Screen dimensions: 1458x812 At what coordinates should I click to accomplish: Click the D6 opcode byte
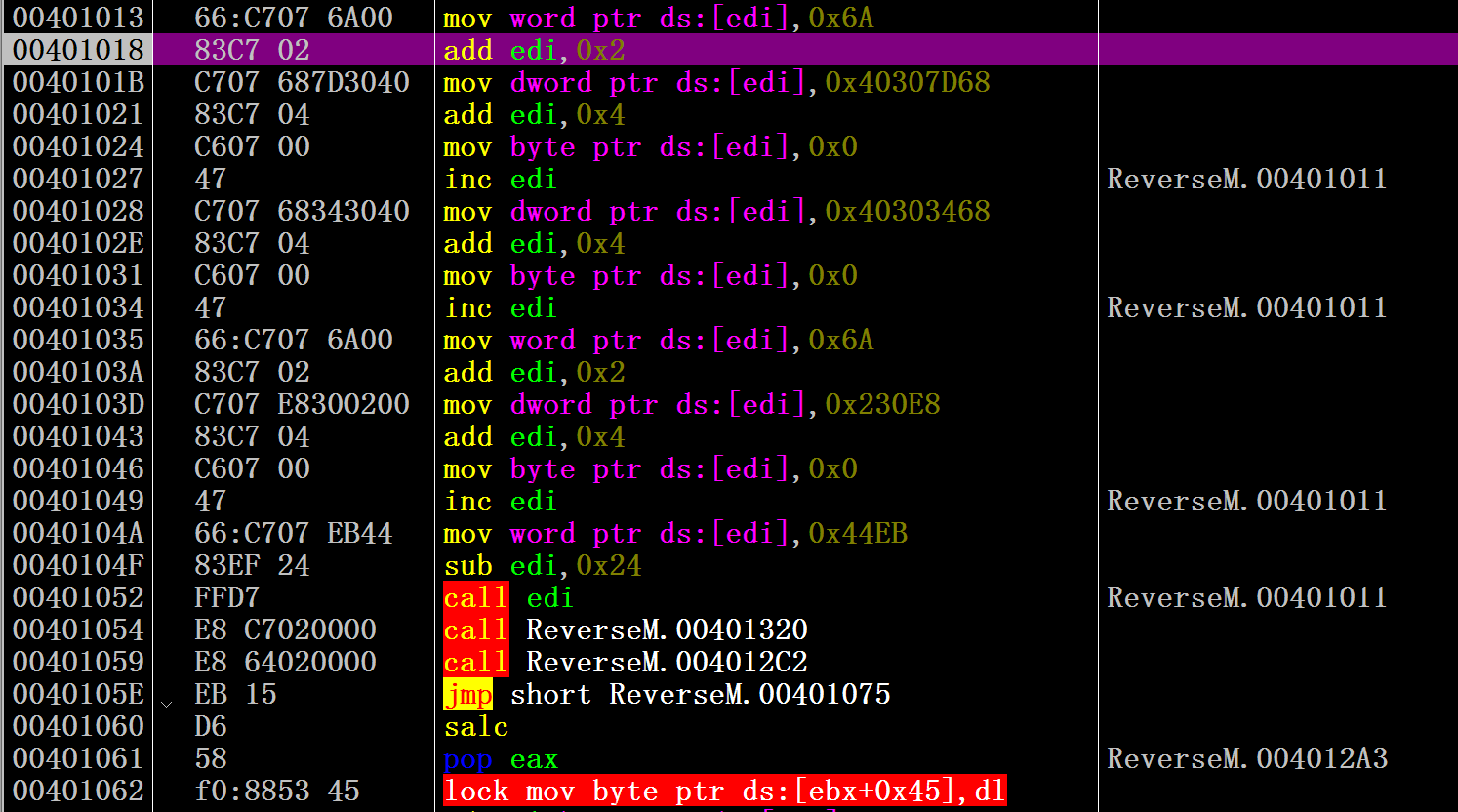(x=211, y=726)
